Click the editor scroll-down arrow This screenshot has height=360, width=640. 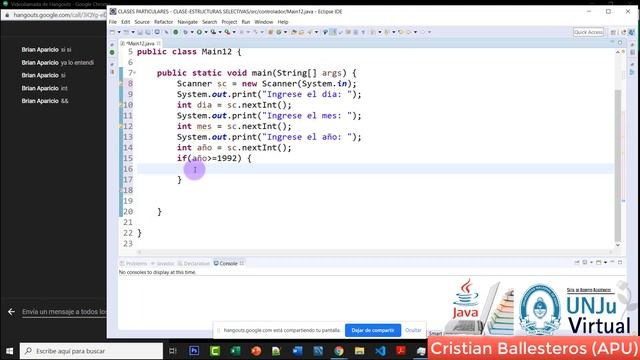click(x=618, y=245)
